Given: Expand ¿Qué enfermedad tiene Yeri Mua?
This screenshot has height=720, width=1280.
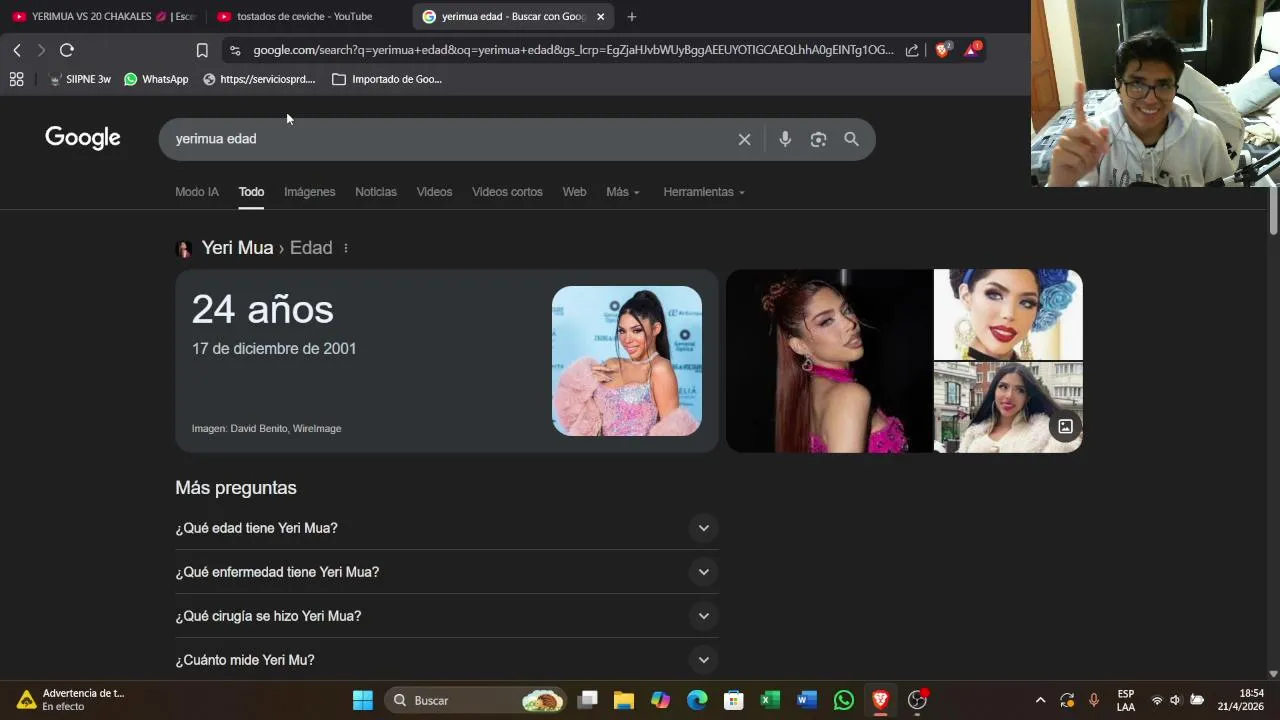Looking at the screenshot, I should pyautogui.click(x=447, y=572).
